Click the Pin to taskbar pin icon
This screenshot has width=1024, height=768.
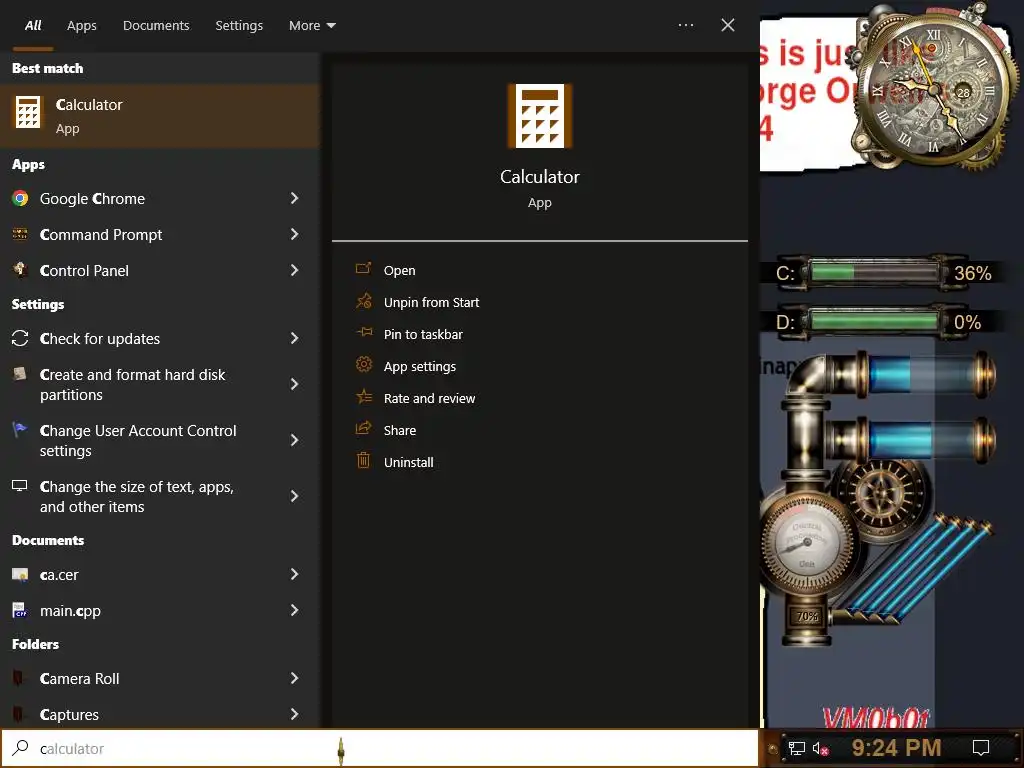[x=364, y=332]
